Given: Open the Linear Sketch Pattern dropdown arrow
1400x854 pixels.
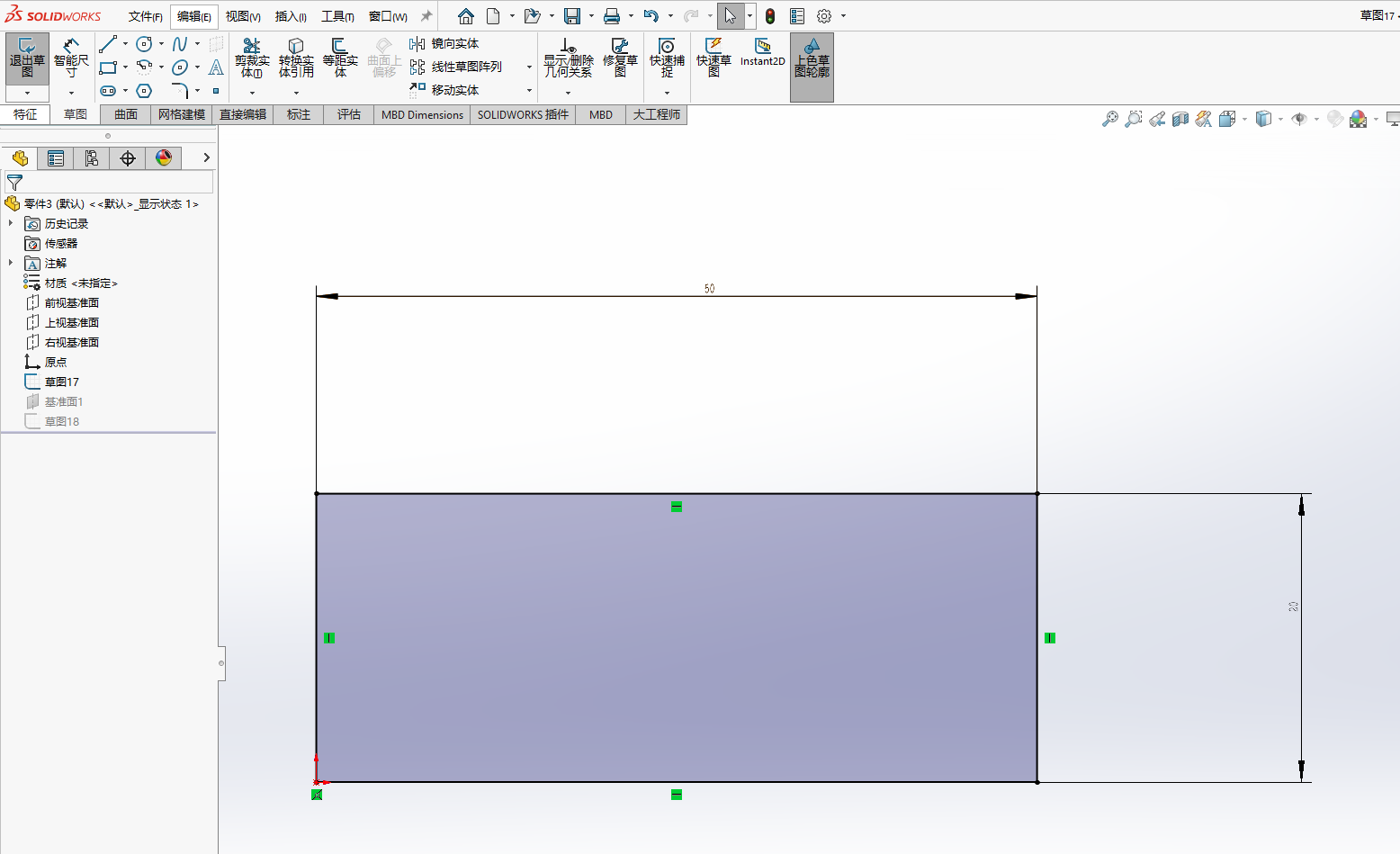Looking at the screenshot, I should pos(529,67).
